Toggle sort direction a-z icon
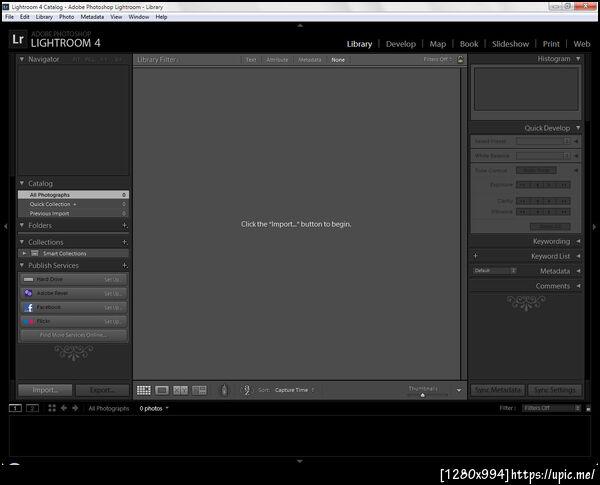Image resolution: width=600 pixels, height=485 pixels. pos(247,390)
